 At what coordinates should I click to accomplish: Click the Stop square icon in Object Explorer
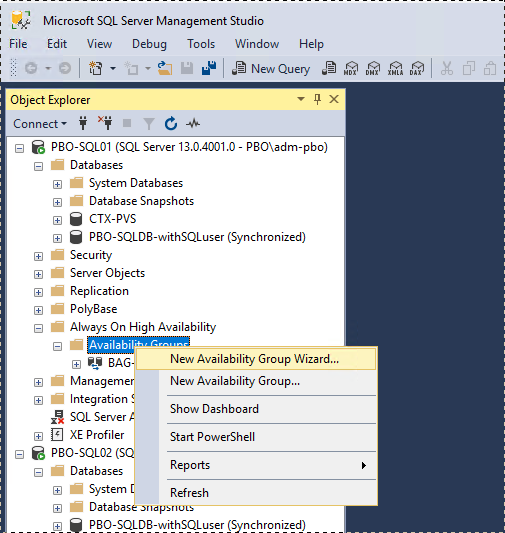coord(127,123)
